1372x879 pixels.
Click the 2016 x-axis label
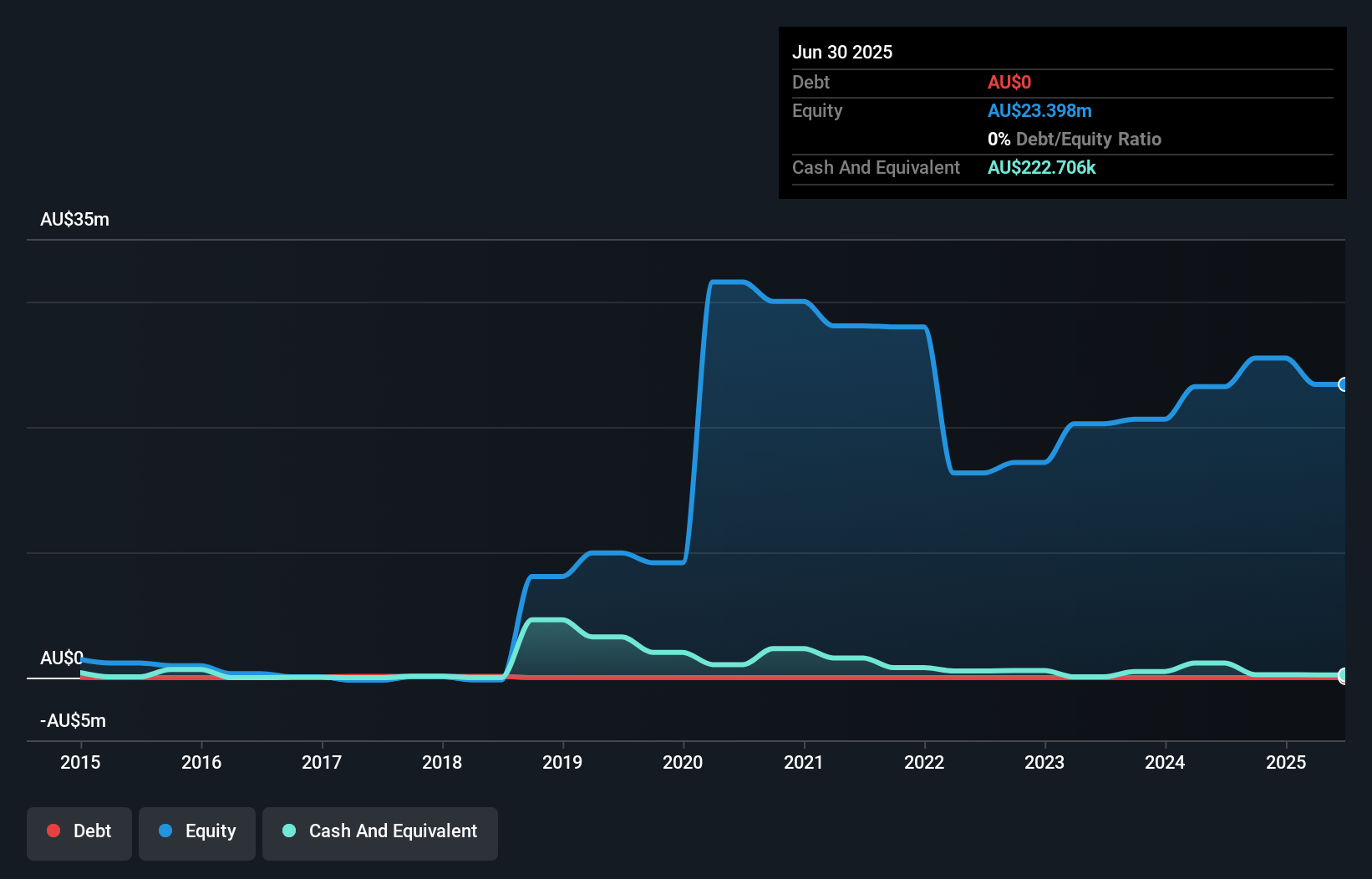click(201, 762)
